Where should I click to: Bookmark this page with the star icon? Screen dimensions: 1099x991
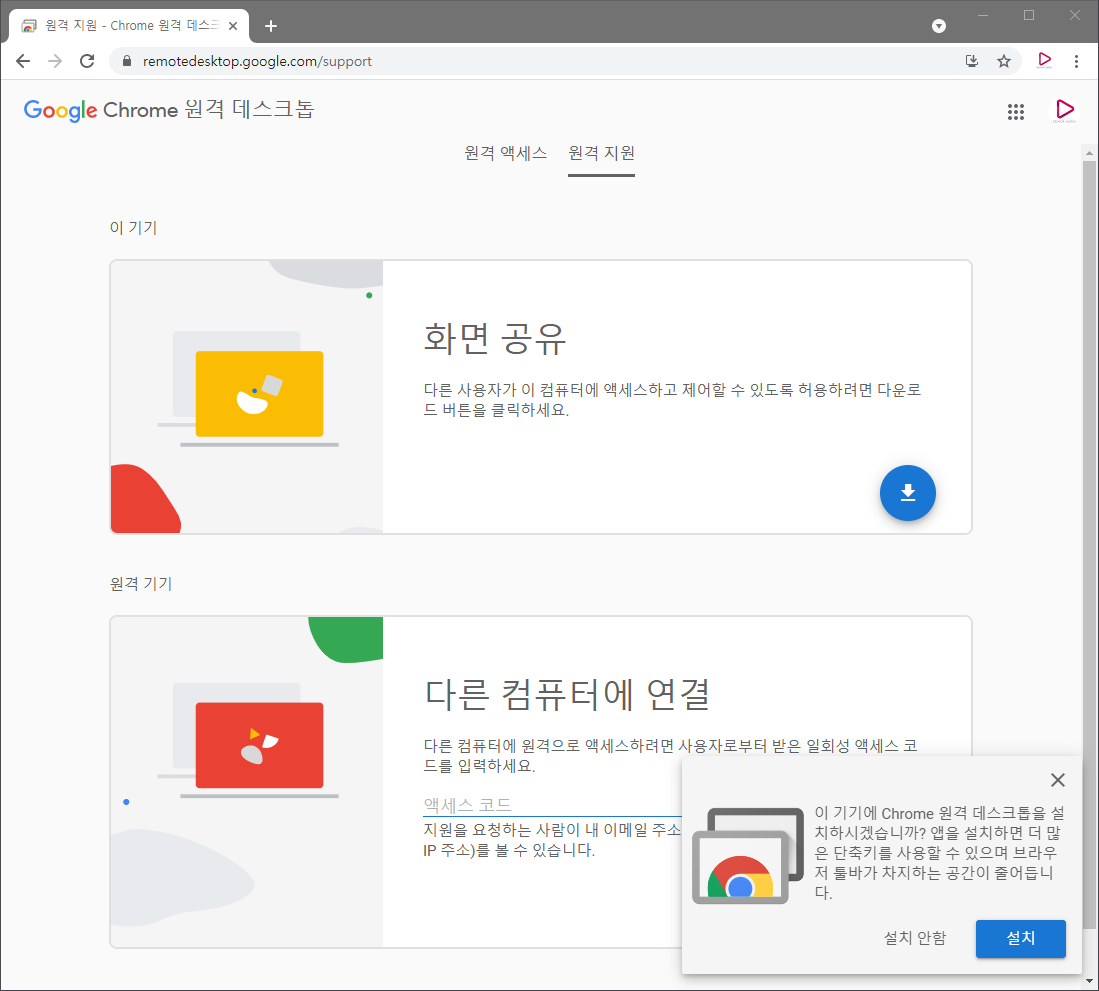click(x=1004, y=61)
